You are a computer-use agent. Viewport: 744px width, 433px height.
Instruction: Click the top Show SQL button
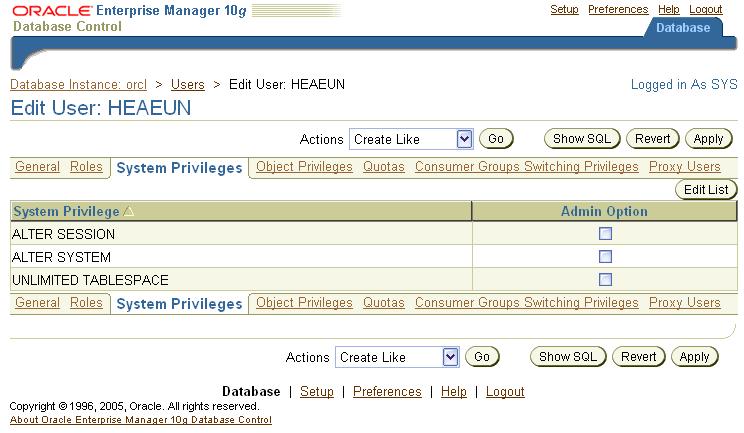click(x=582, y=139)
